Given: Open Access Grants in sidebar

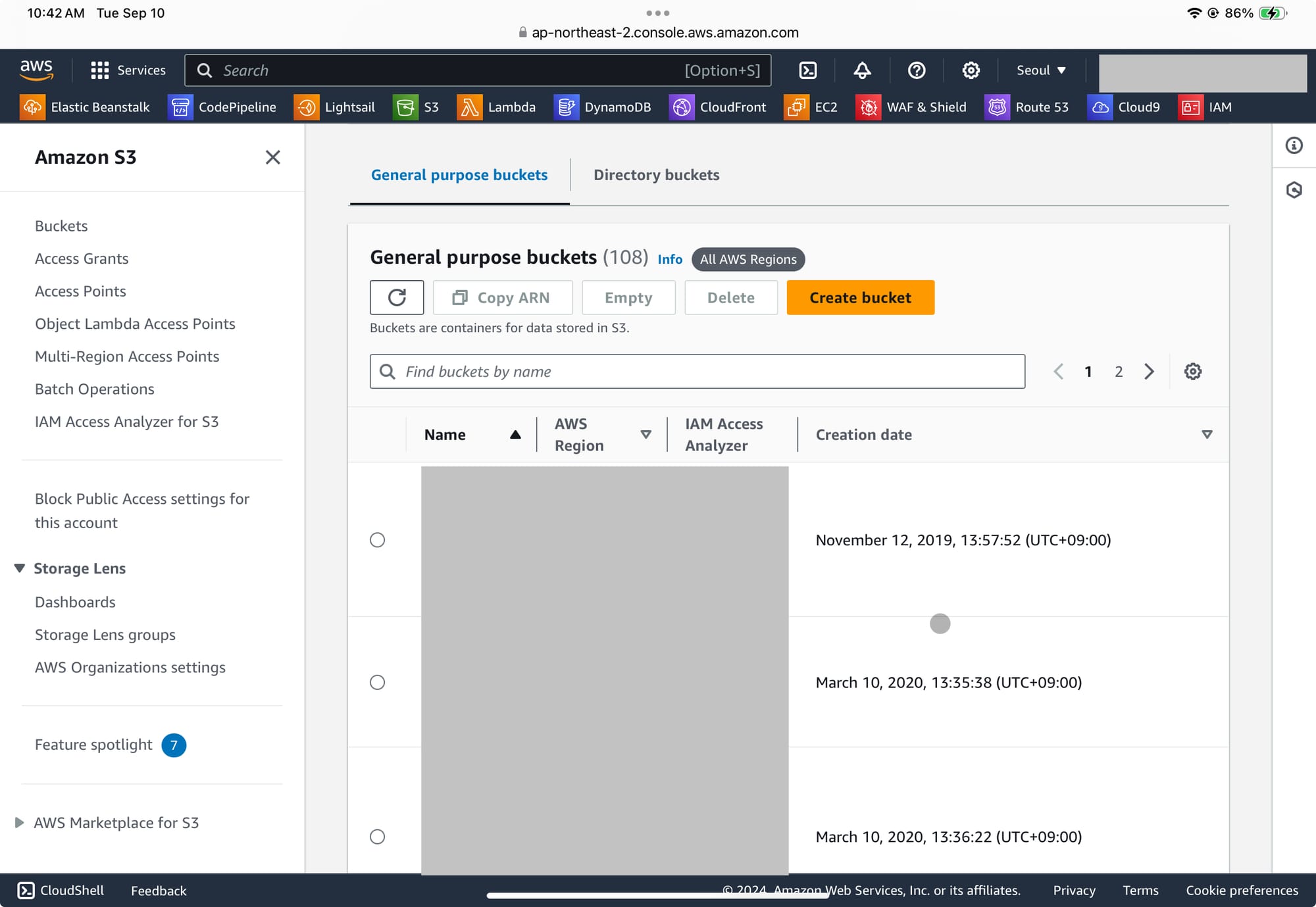Looking at the screenshot, I should [x=82, y=258].
